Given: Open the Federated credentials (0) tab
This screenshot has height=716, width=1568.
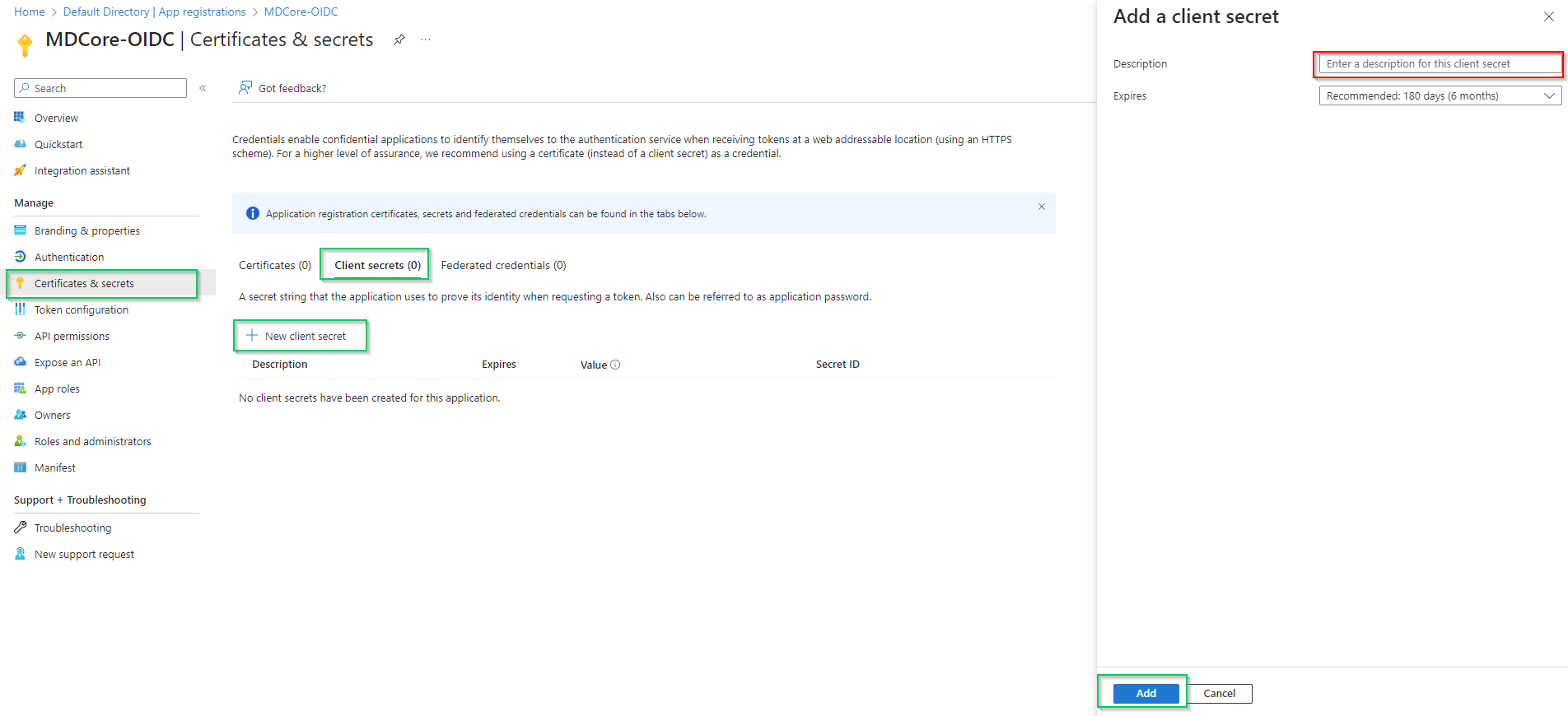Looking at the screenshot, I should point(503,265).
